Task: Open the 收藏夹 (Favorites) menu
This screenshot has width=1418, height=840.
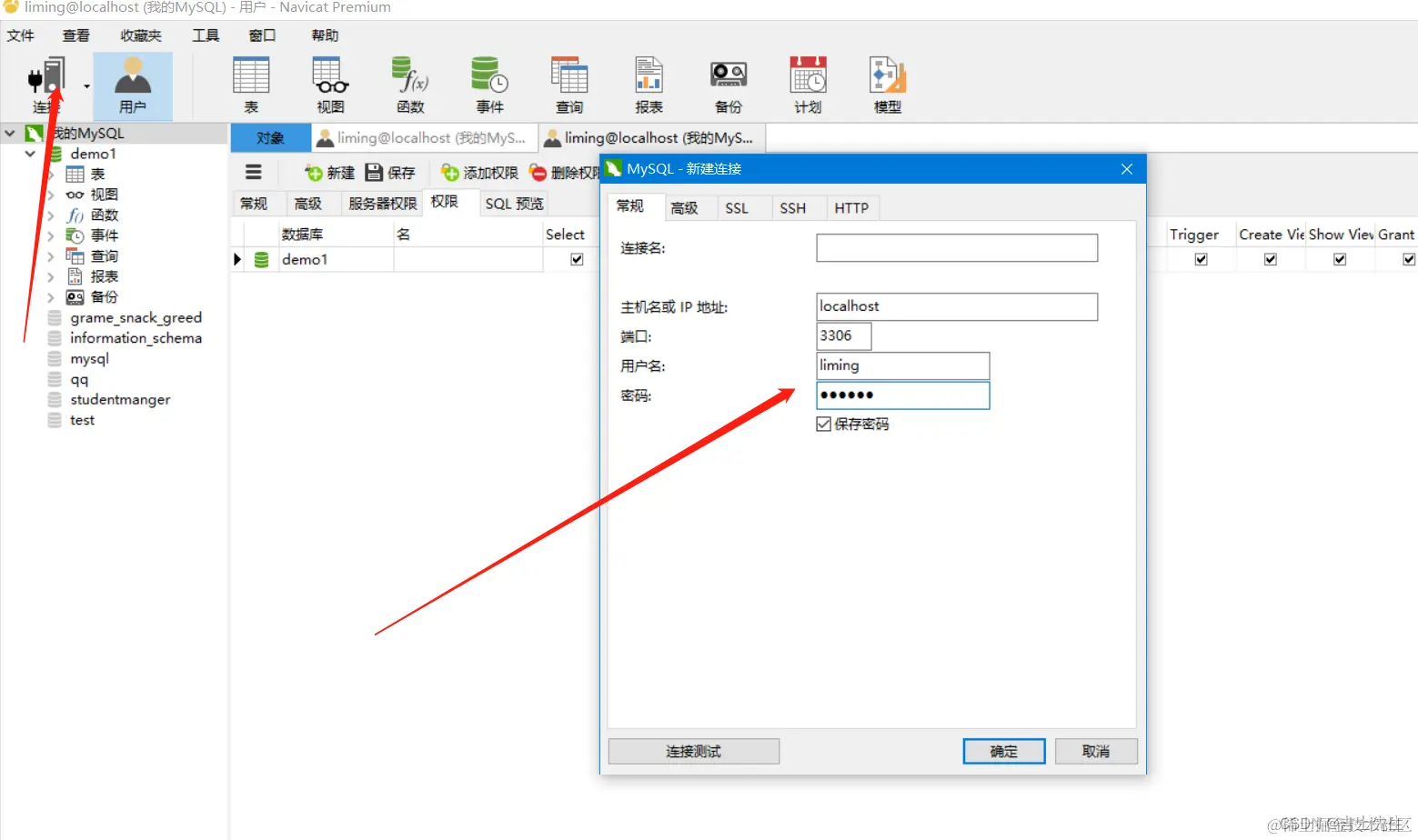Action: [141, 35]
